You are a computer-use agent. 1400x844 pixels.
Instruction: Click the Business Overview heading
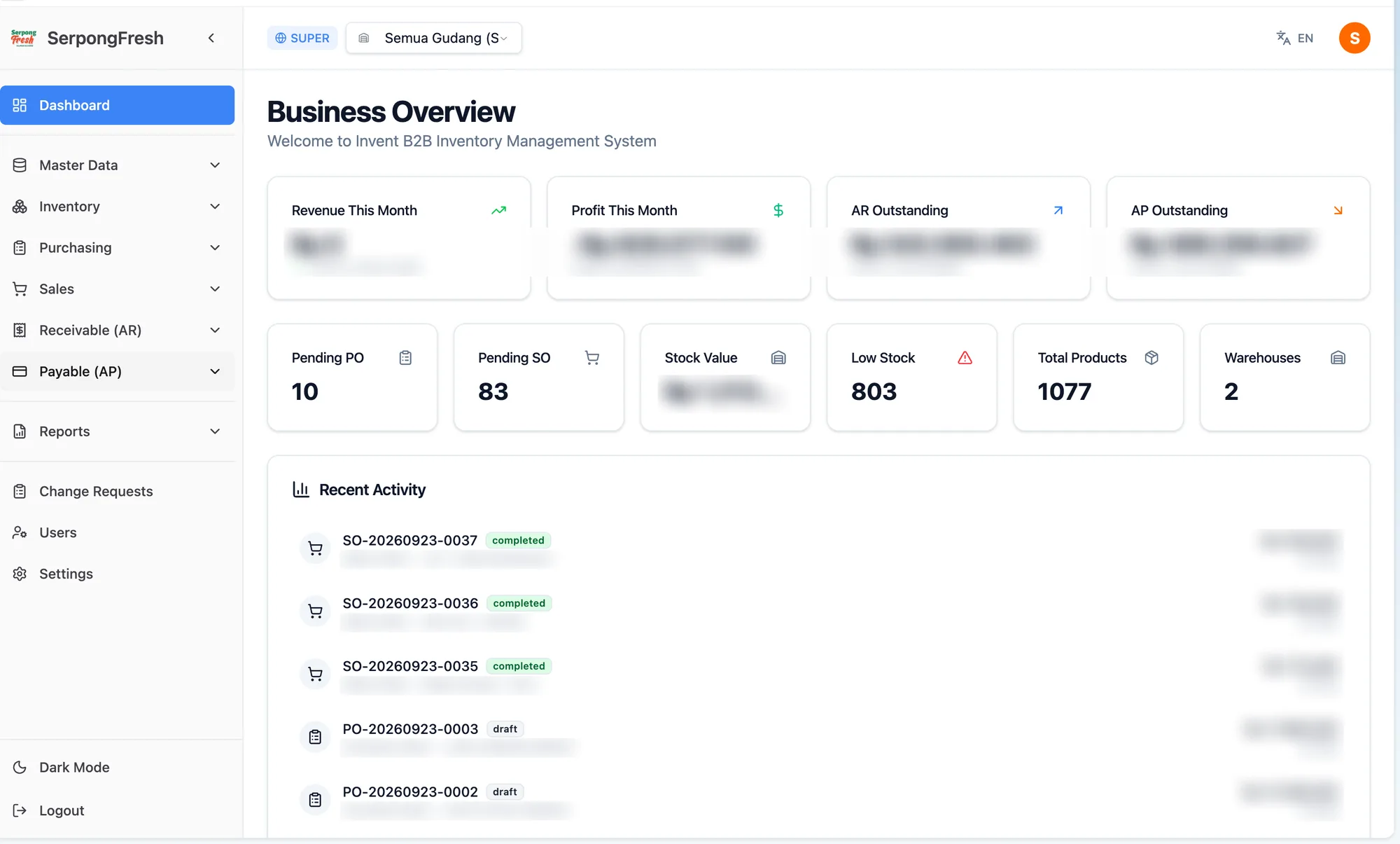[391, 112]
